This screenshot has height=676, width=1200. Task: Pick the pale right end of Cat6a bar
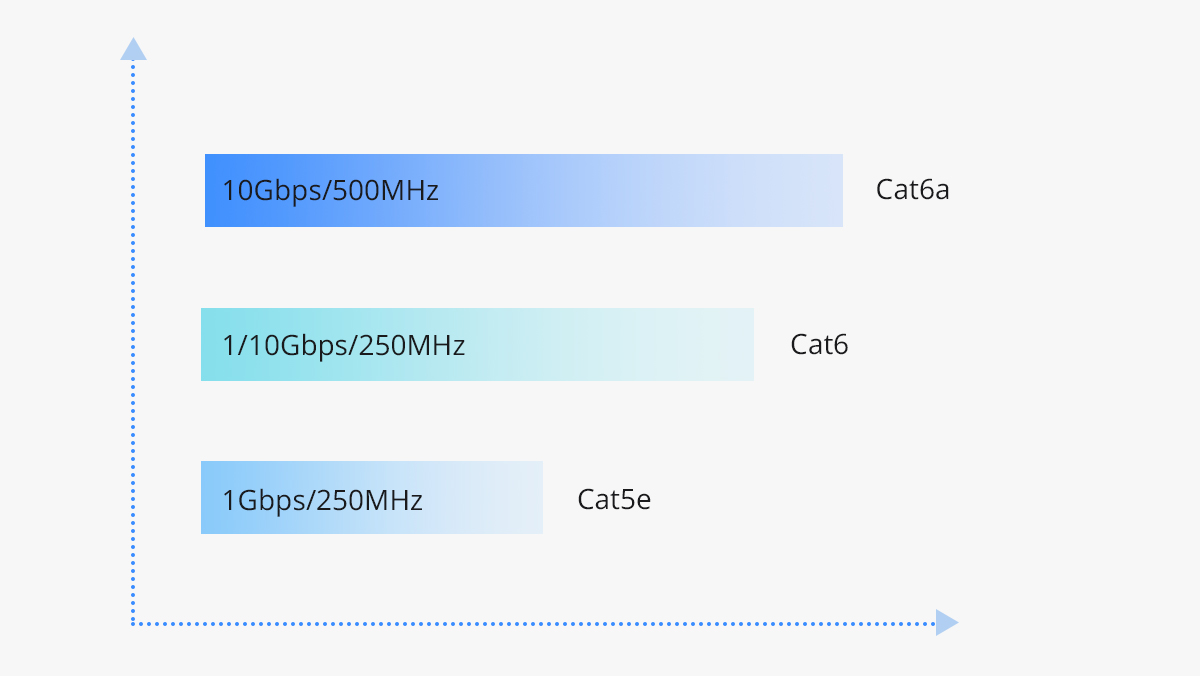click(x=832, y=190)
